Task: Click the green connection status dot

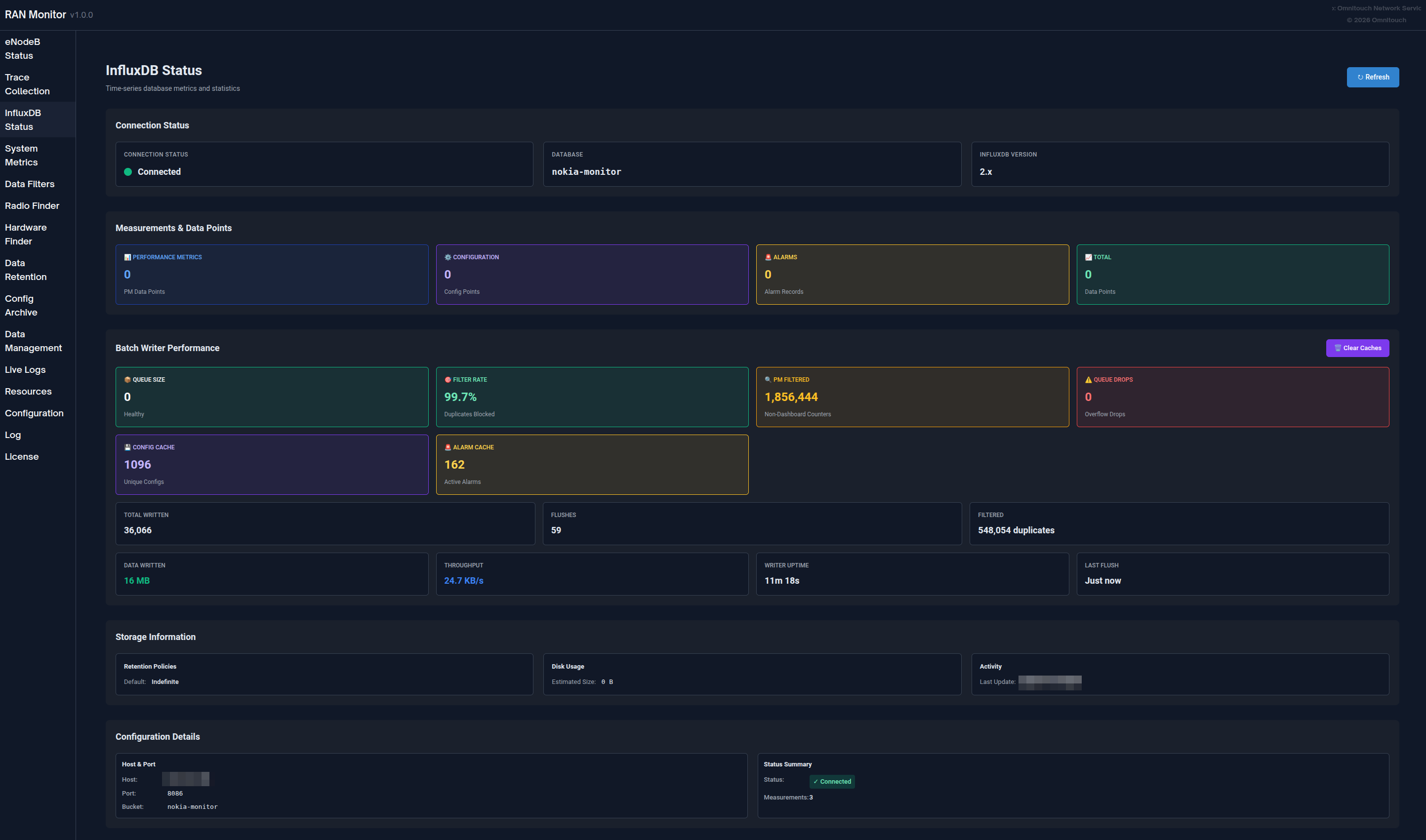Action: click(x=128, y=171)
